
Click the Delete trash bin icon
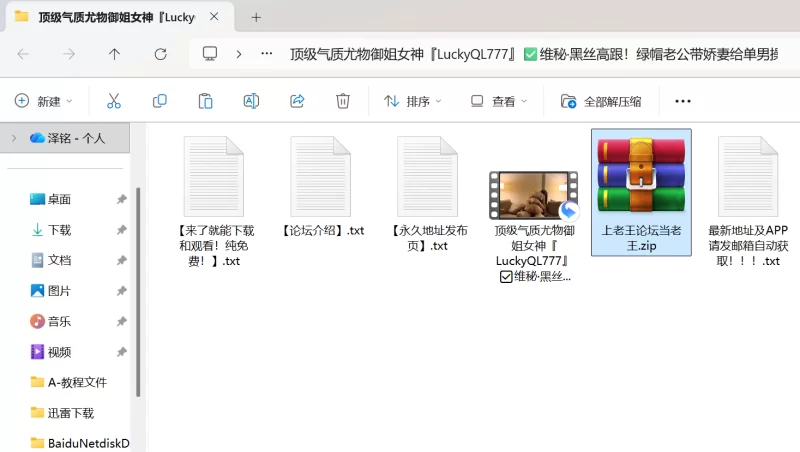[x=343, y=101]
